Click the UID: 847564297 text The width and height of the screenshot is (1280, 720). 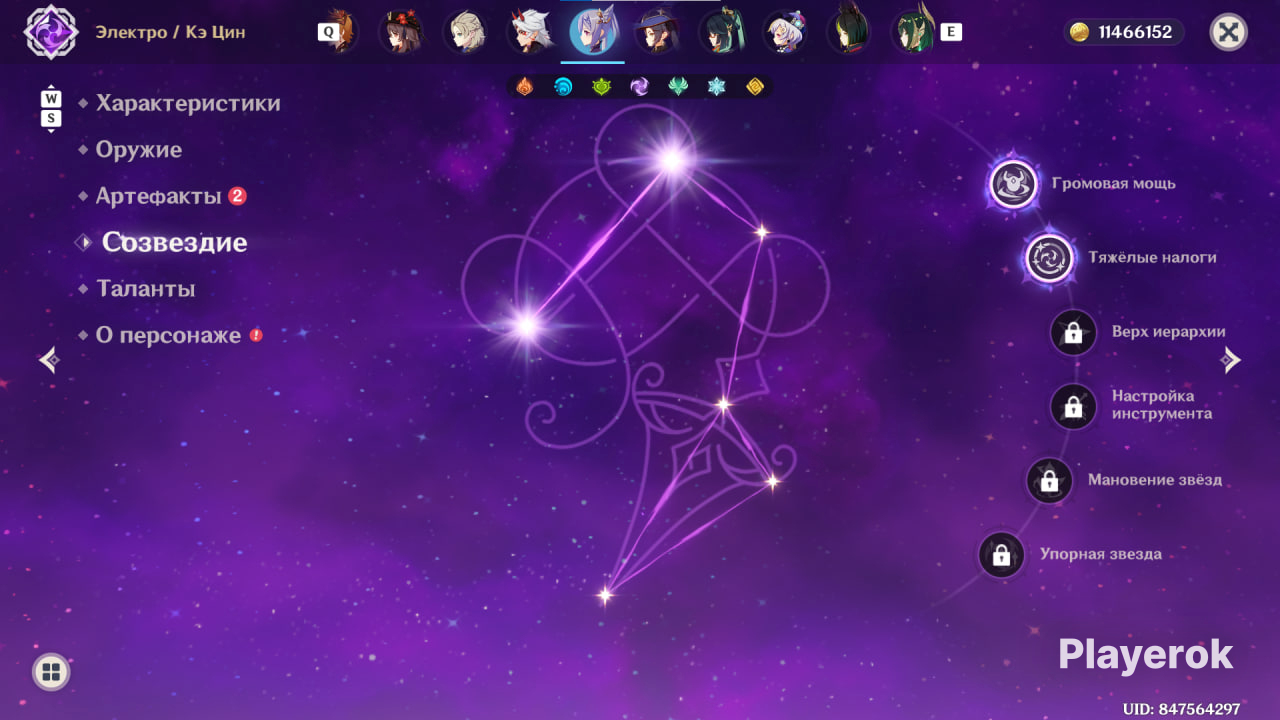coord(1181,709)
